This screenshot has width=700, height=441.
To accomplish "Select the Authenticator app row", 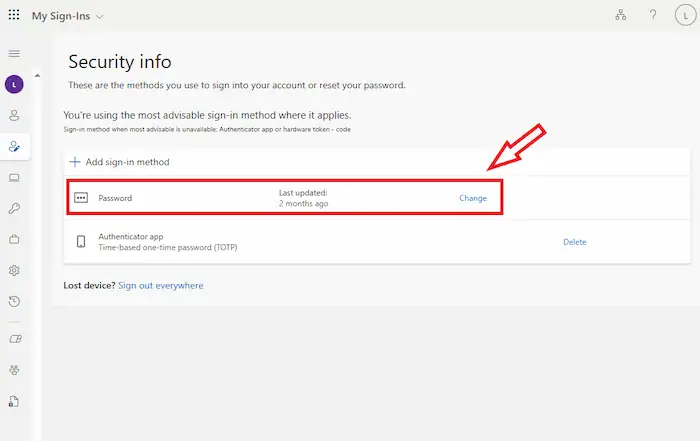I will click(167, 242).
